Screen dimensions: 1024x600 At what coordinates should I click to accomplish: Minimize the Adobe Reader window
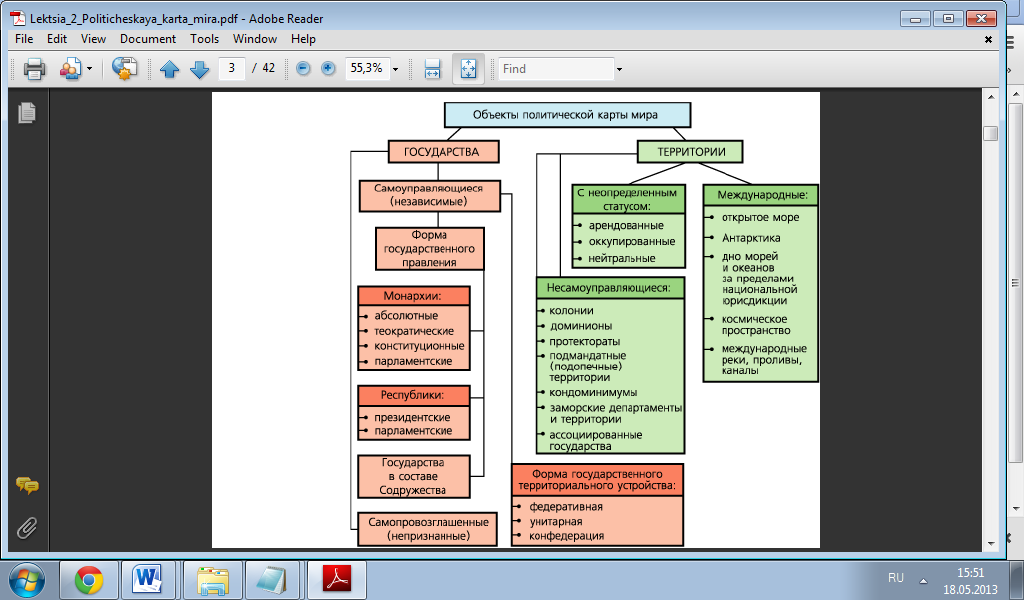(x=915, y=19)
